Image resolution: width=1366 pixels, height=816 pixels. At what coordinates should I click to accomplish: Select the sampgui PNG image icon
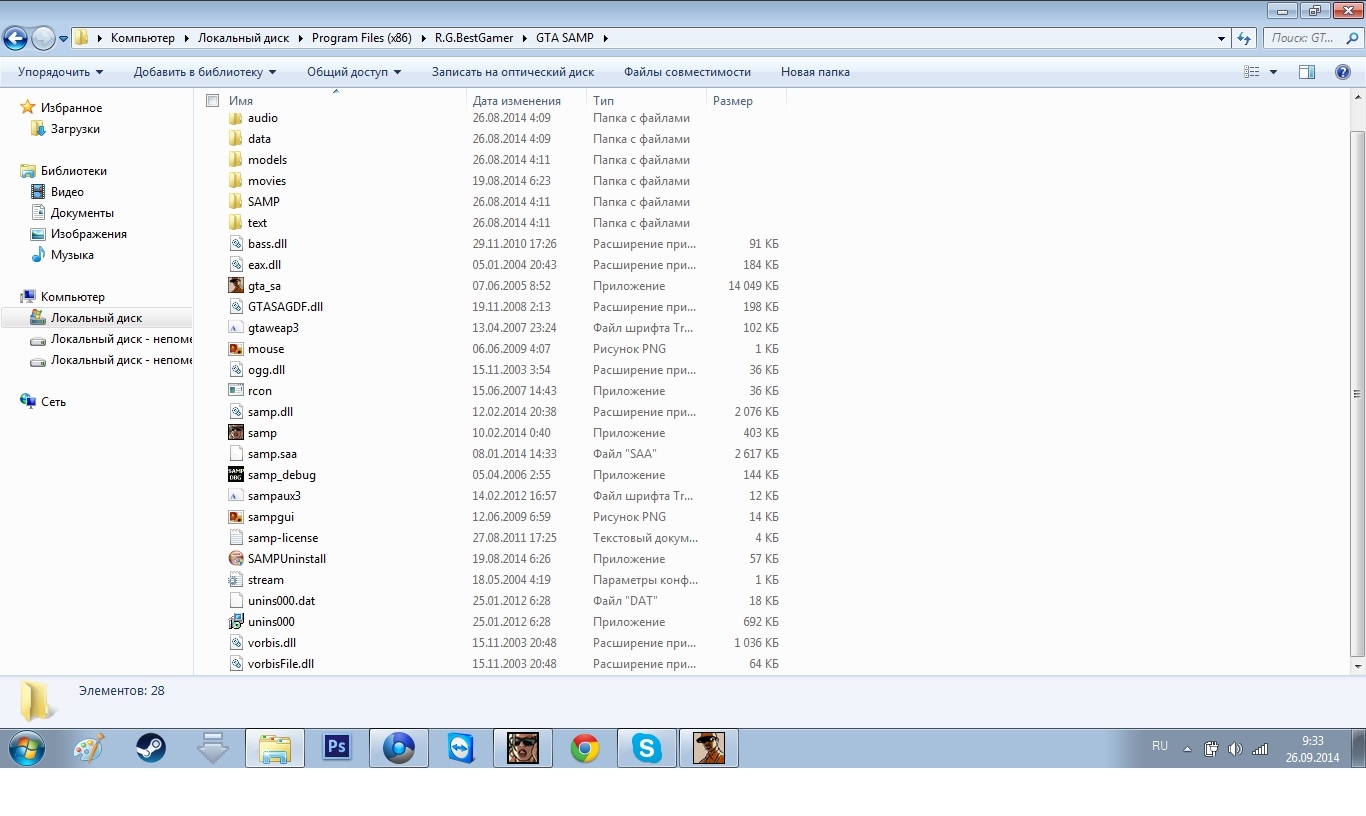[x=236, y=517]
